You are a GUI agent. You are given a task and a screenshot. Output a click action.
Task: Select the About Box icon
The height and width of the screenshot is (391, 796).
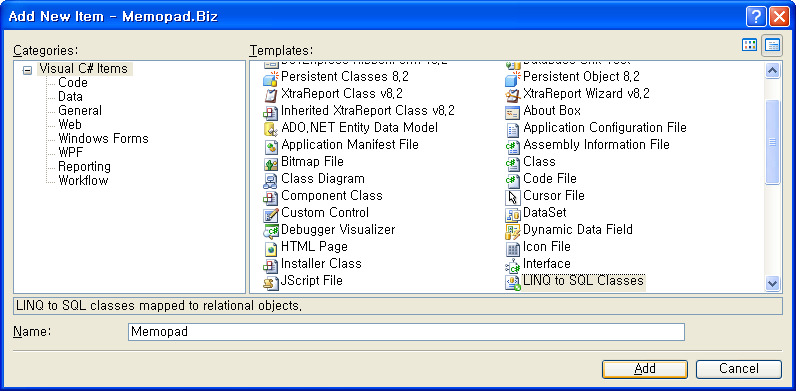coord(513,112)
